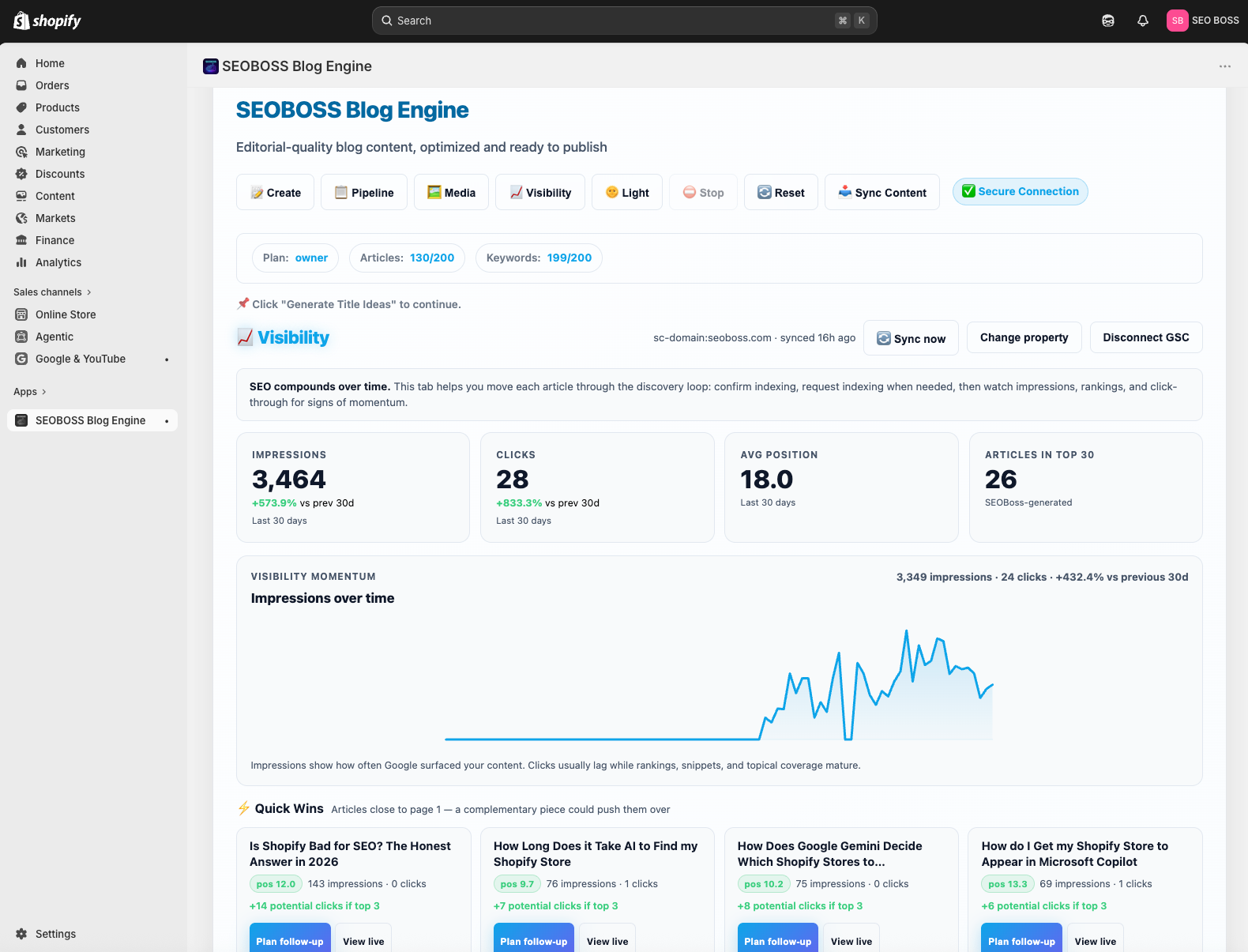This screenshot has height=952, width=1248.
Task: Click the Home house icon in sidebar
Action: (21, 63)
